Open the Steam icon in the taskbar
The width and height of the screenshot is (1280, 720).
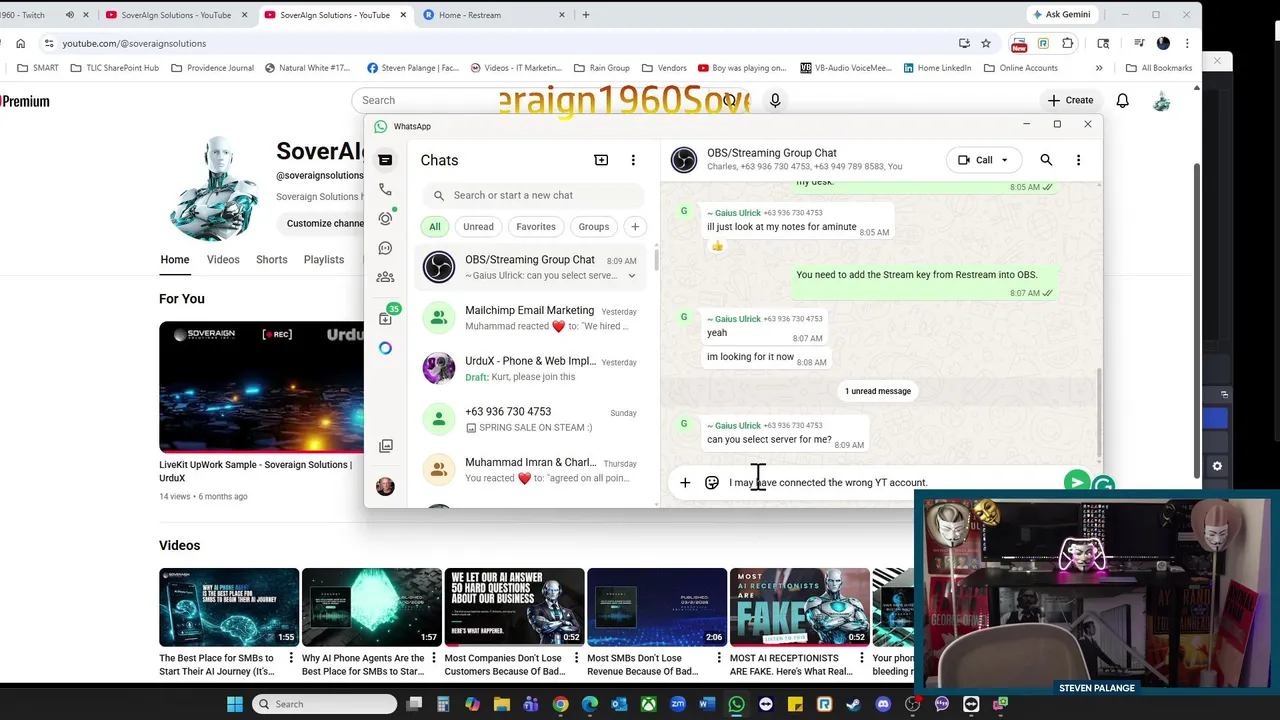coord(853,704)
